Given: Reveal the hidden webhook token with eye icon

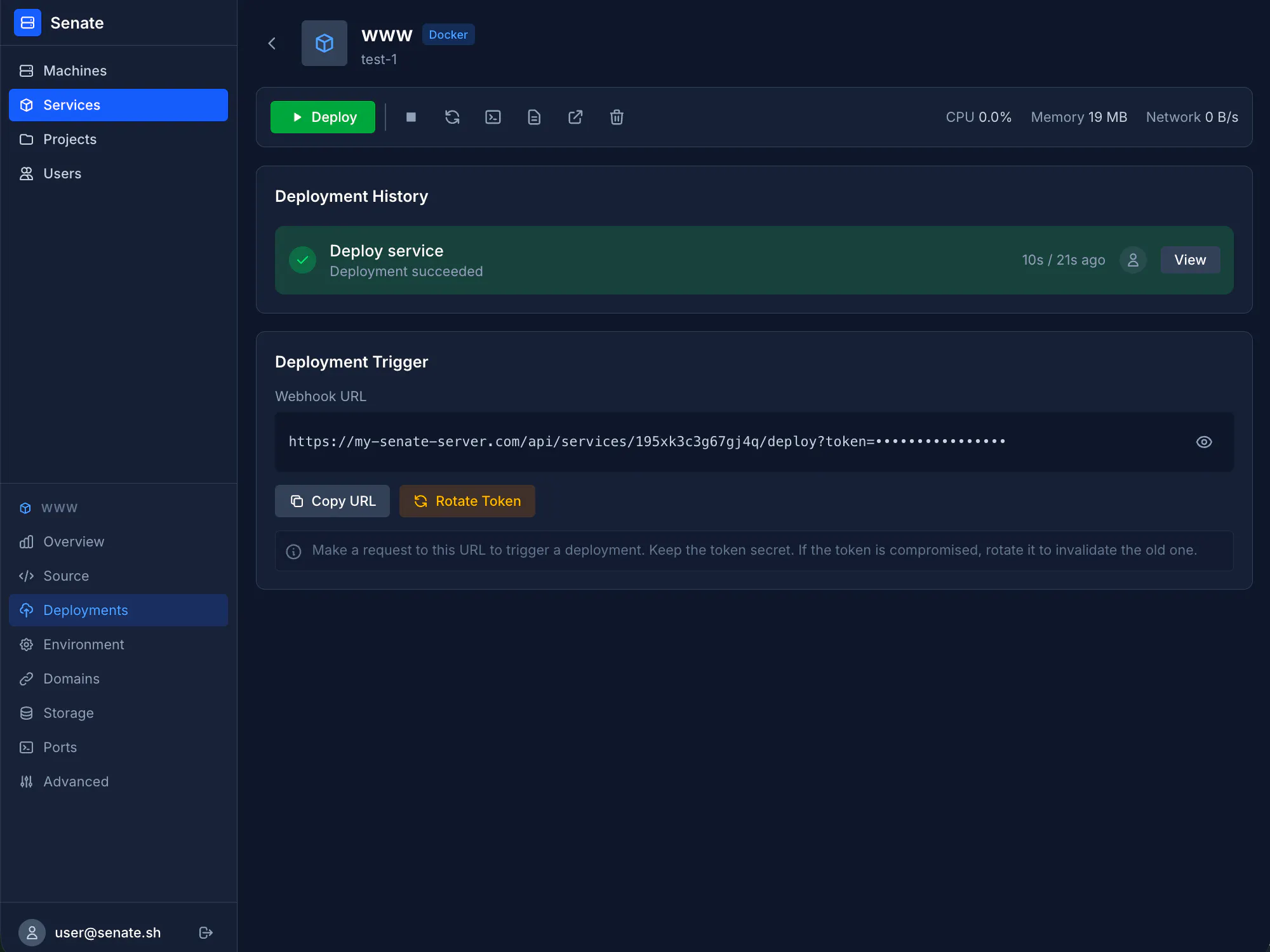Looking at the screenshot, I should (1204, 442).
